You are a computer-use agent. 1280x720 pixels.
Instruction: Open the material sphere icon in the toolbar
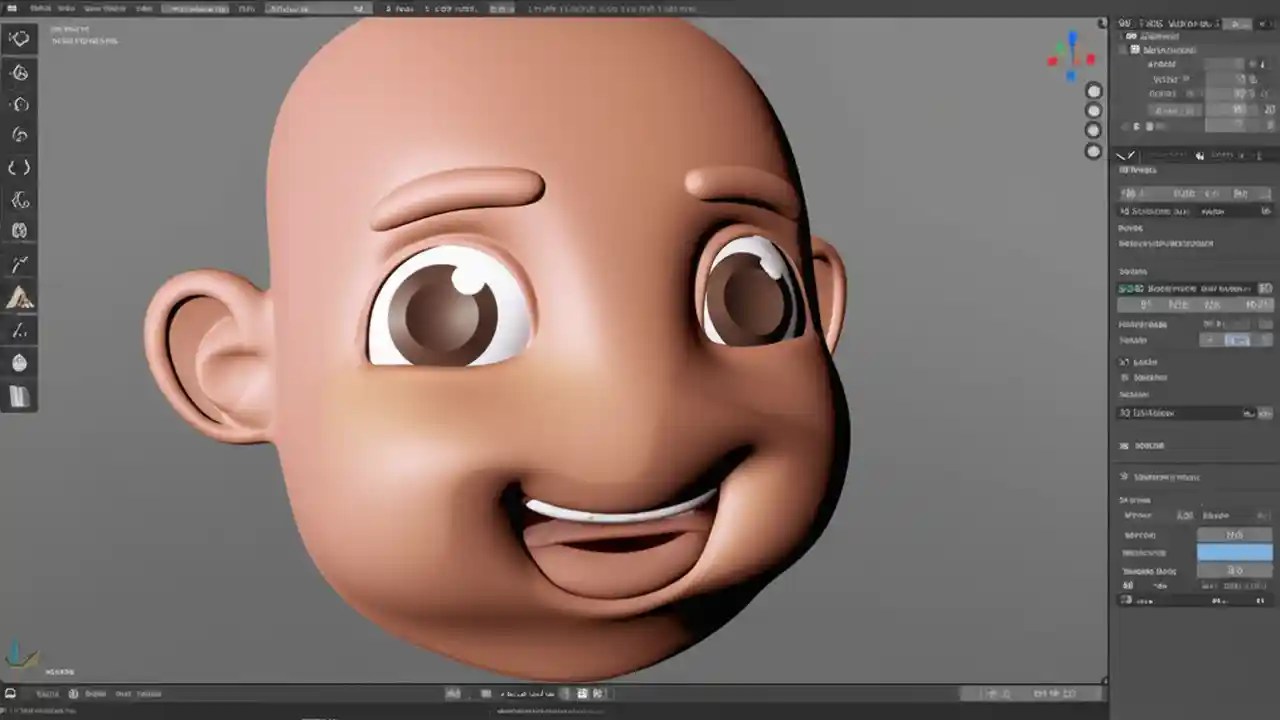coord(20,362)
